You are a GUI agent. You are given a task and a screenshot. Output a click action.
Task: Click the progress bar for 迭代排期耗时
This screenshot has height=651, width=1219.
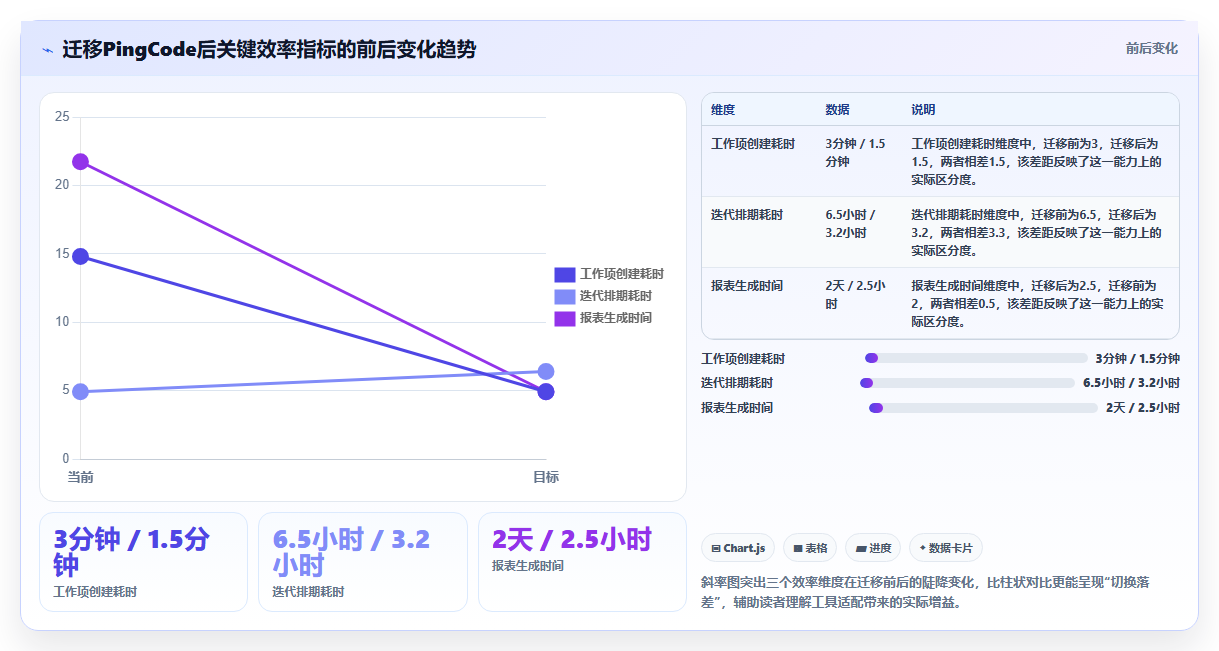967,383
